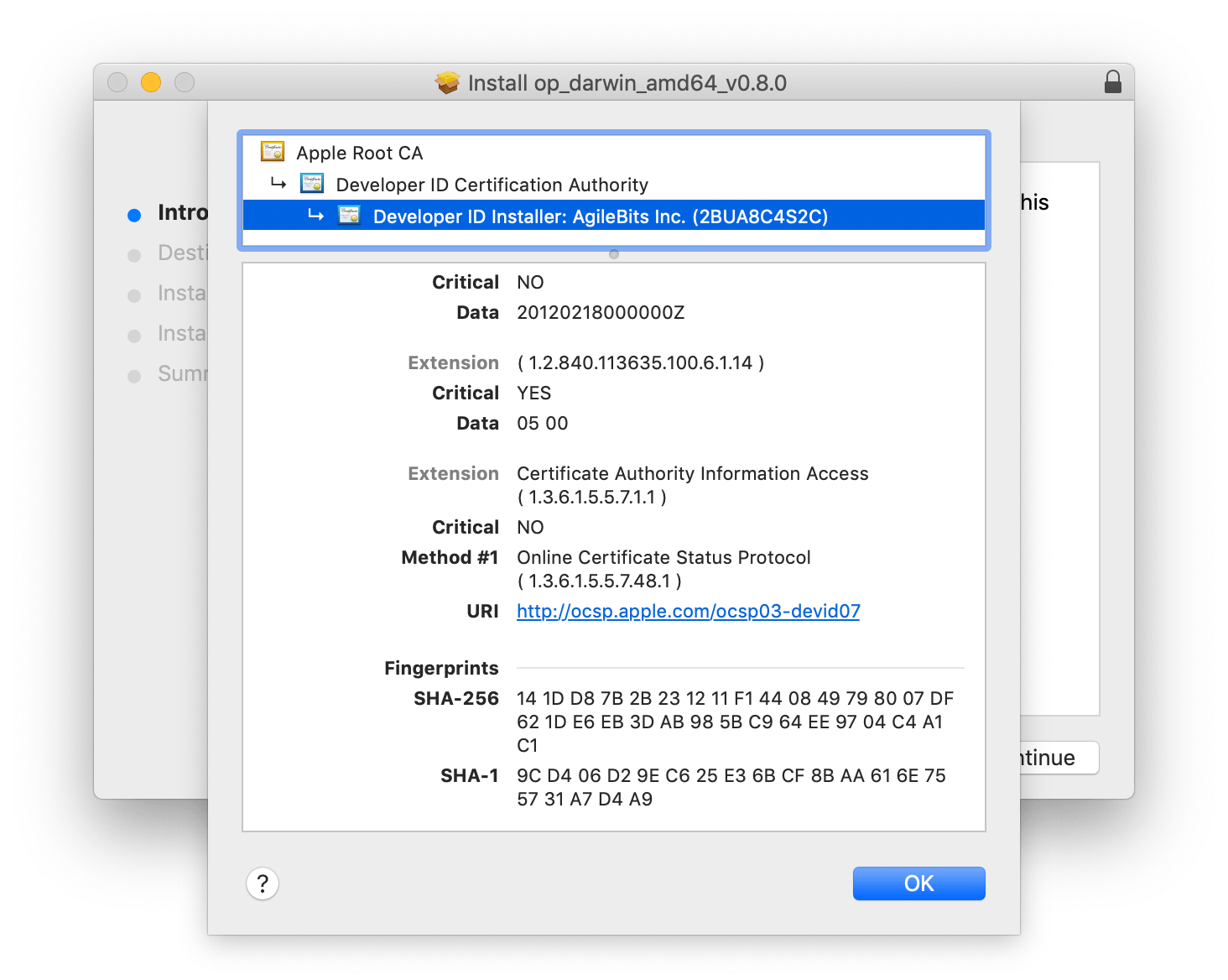Click the split view divider handle dot

pos(614,254)
